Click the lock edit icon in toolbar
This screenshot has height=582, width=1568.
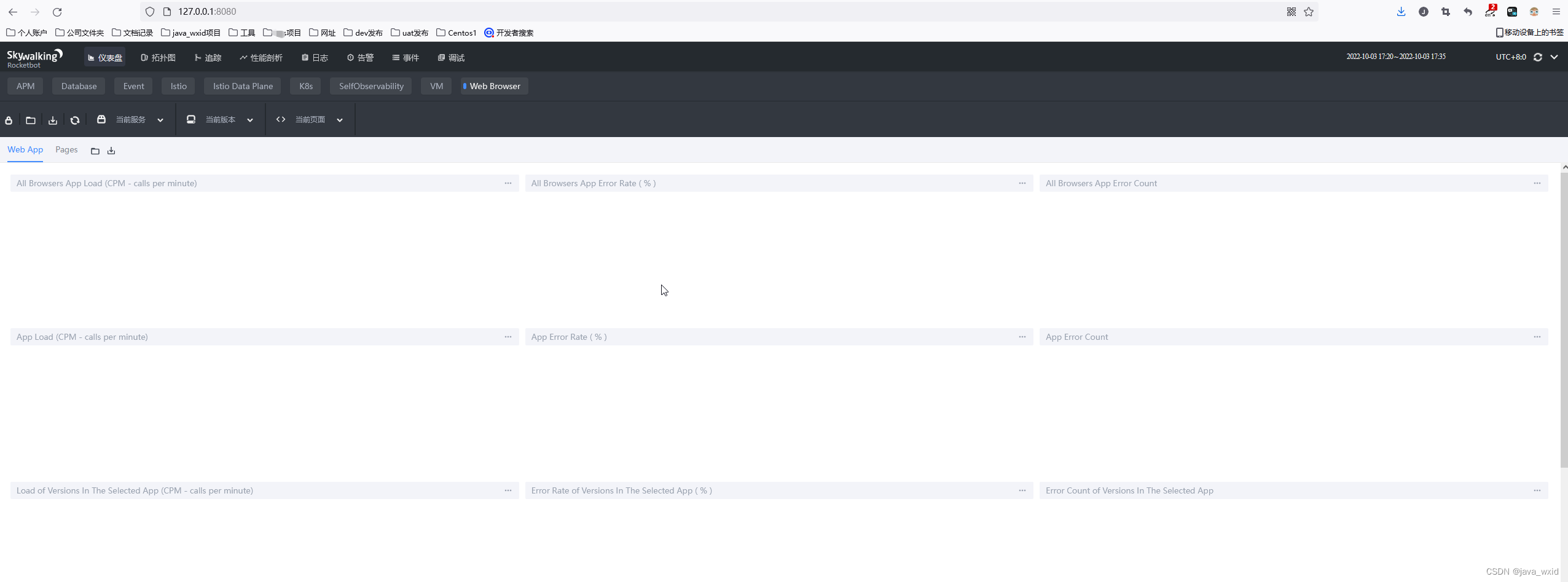pyautogui.click(x=9, y=120)
